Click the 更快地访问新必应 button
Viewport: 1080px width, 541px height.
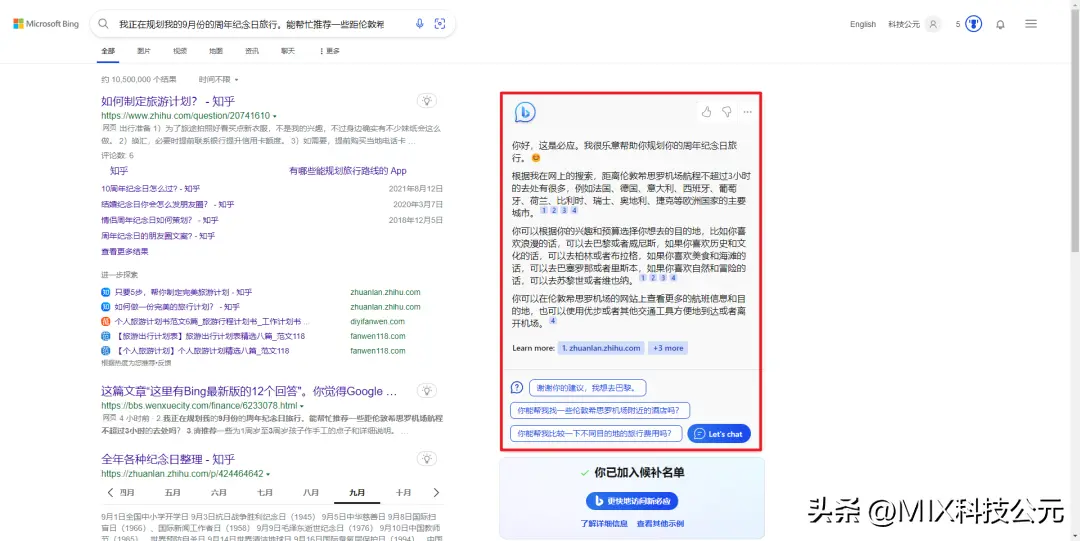(x=632, y=501)
